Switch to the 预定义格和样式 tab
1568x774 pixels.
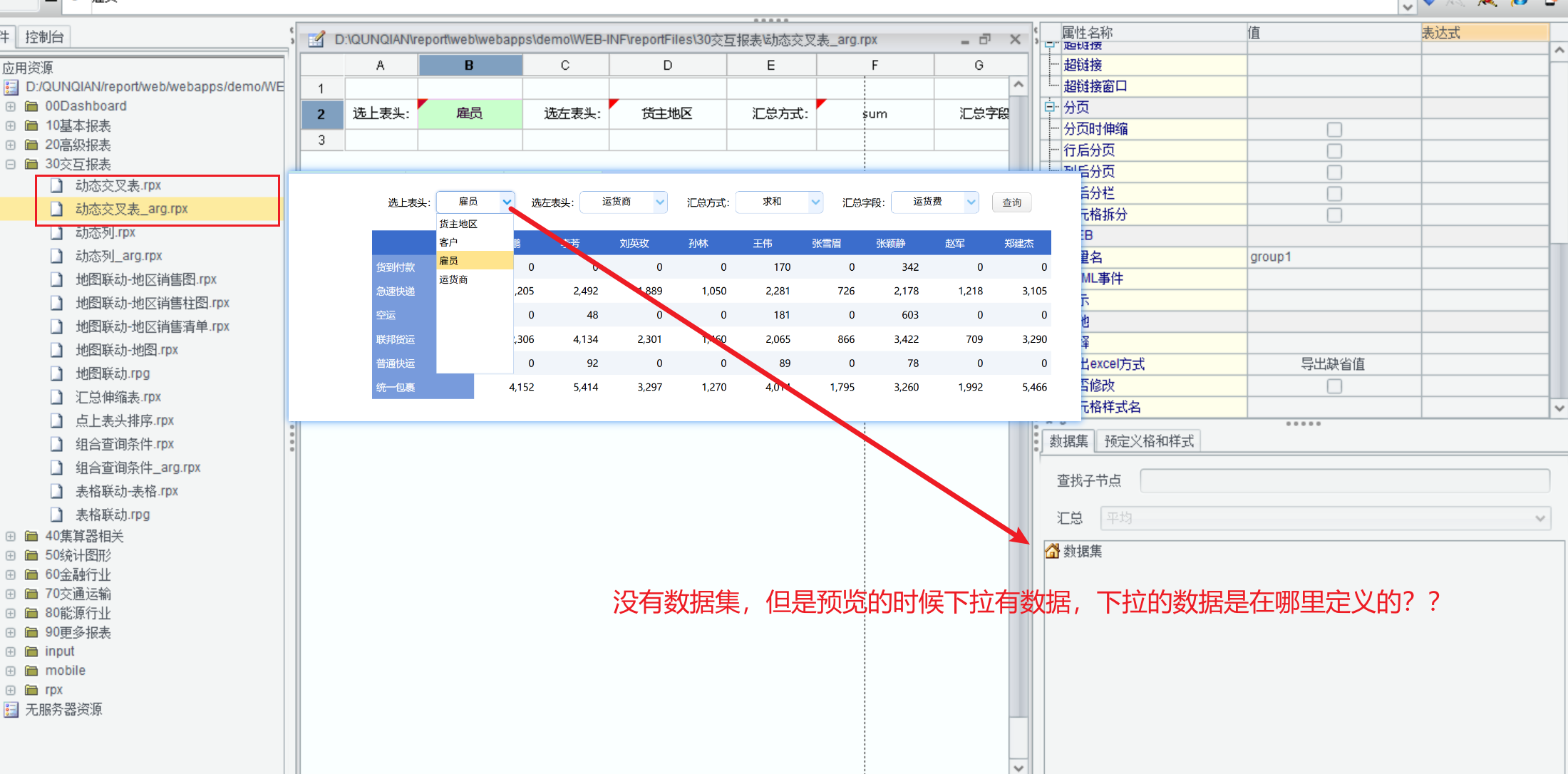[1148, 441]
